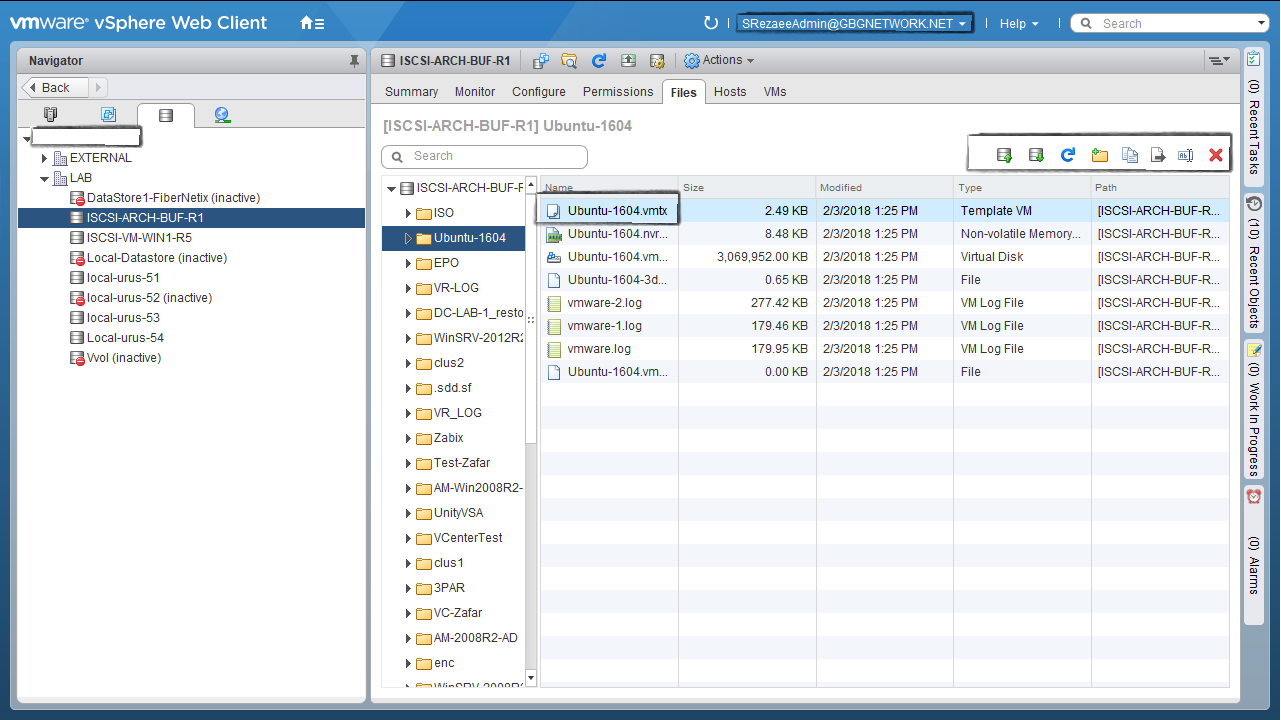Viewport: 1281px width, 720px height.
Task: Open Networking navigator view
Action: (x=222, y=115)
